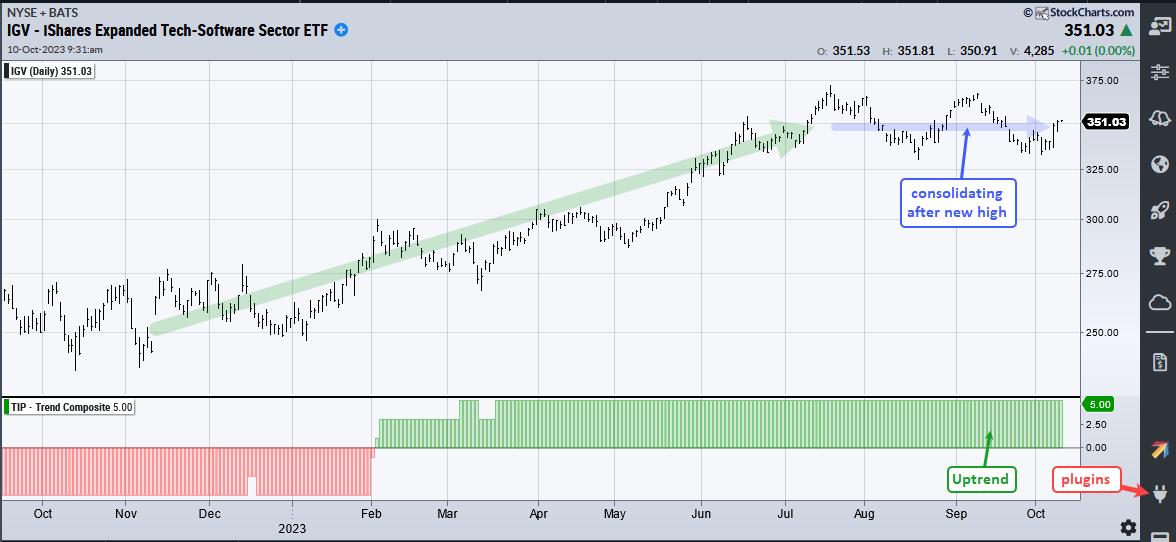Viewport: 1176px width, 542px height.
Task: Click the trophy icon in sidebar
Action: pos(1160,256)
